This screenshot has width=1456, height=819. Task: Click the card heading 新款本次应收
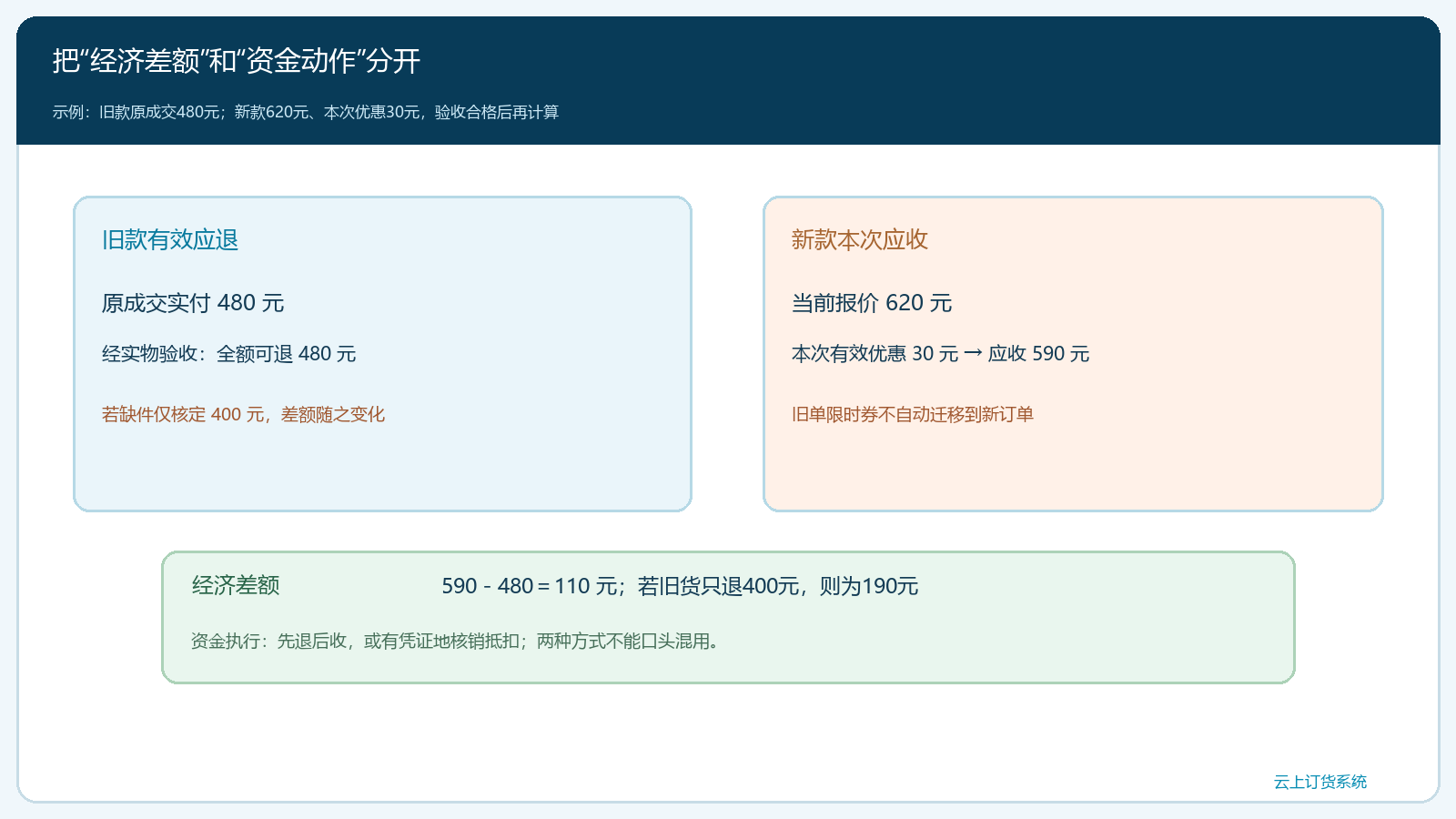point(859,239)
